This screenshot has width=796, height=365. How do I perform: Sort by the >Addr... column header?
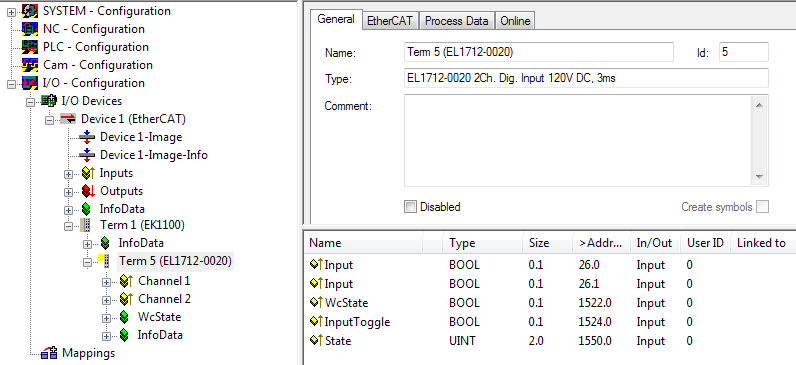pyautogui.click(x=602, y=243)
